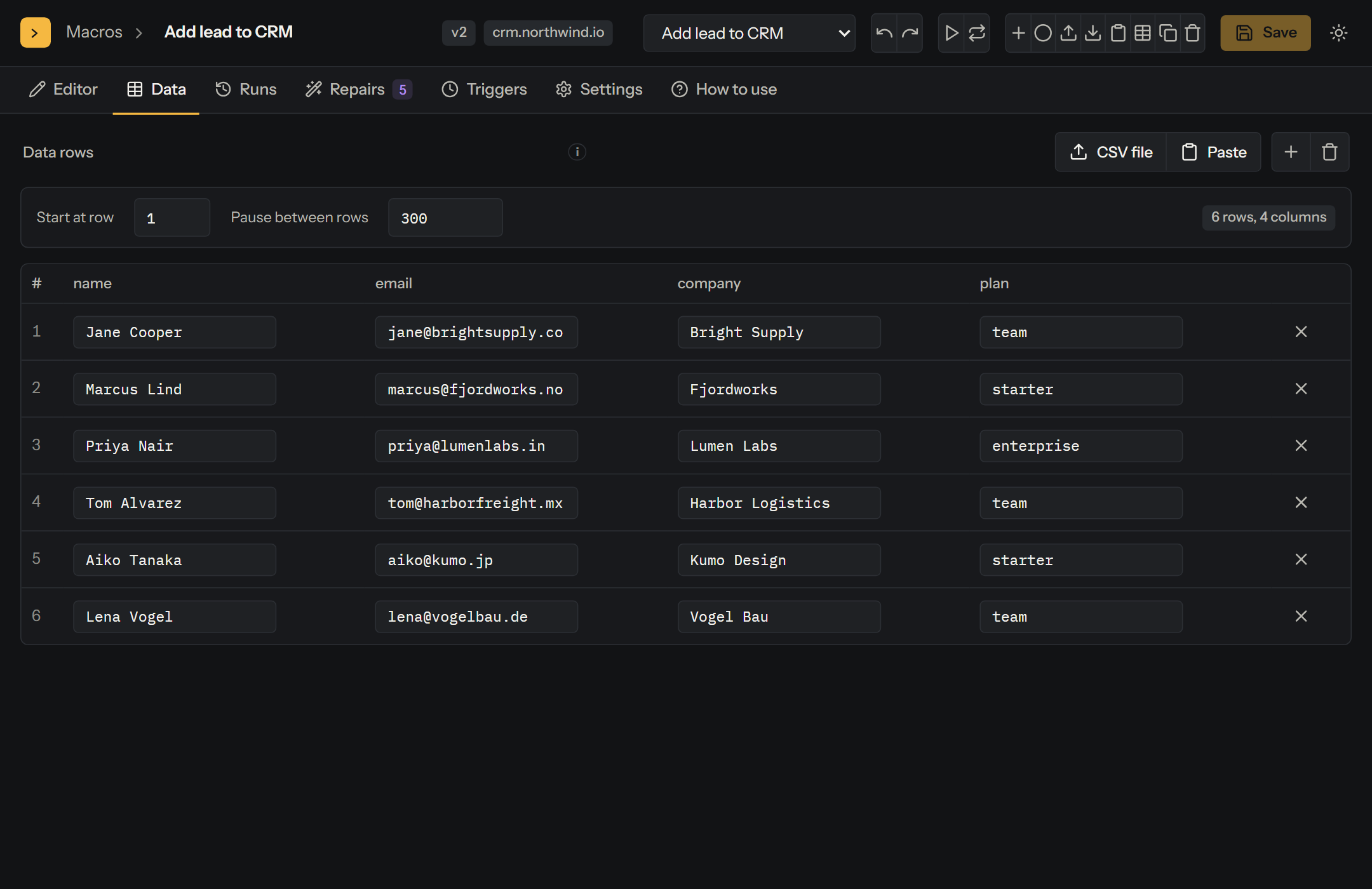Click the top toolbar table grid icon
Viewport: 1372px width, 889px height.
point(1143,32)
